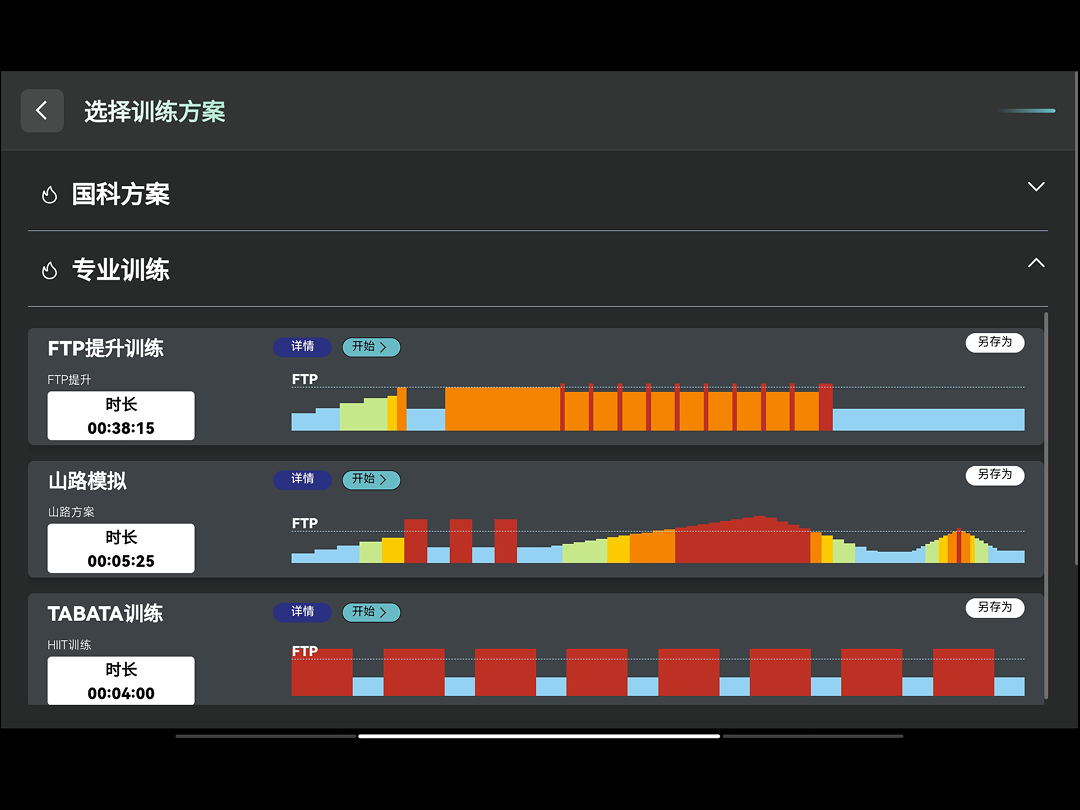Save FTP提升训练 with 另存为

point(994,342)
